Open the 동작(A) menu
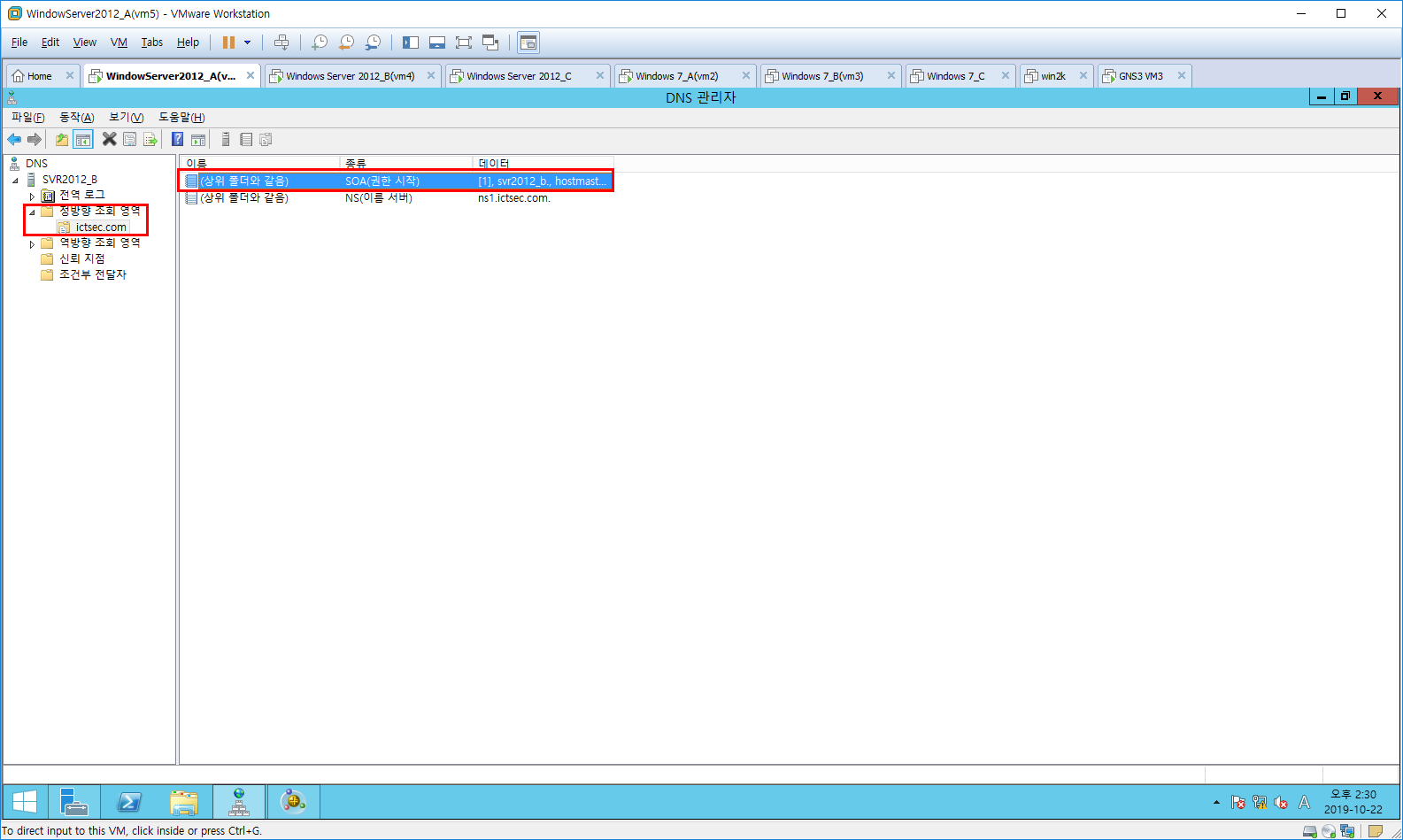Screen dimensions: 1403x840 pos(76,117)
